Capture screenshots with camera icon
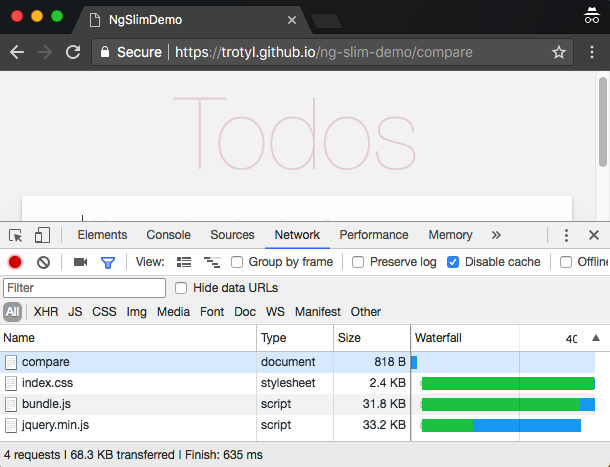Viewport: 610px width, 467px height. pos(81,262)
